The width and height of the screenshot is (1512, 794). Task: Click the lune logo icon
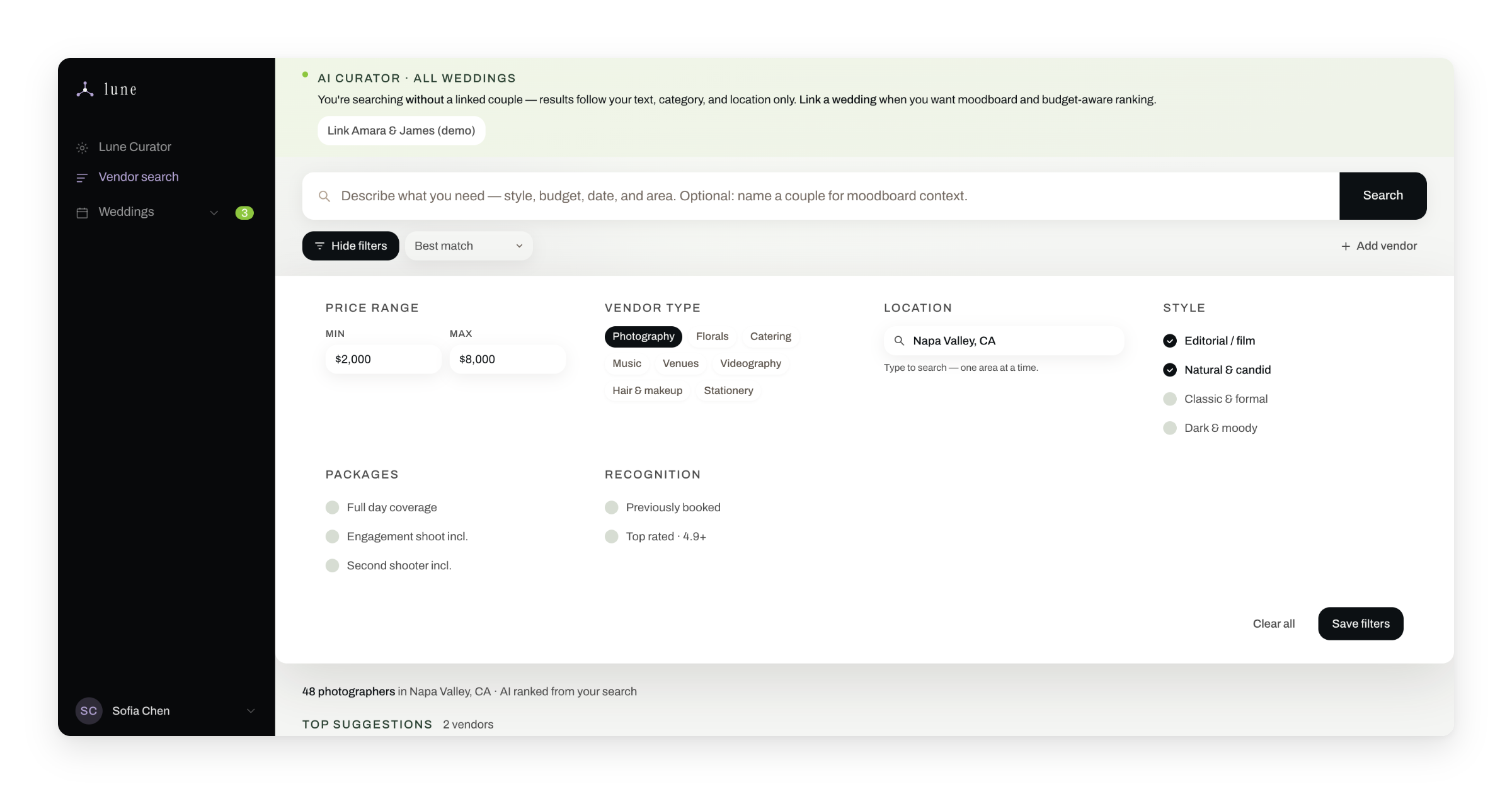click(85, 89)
